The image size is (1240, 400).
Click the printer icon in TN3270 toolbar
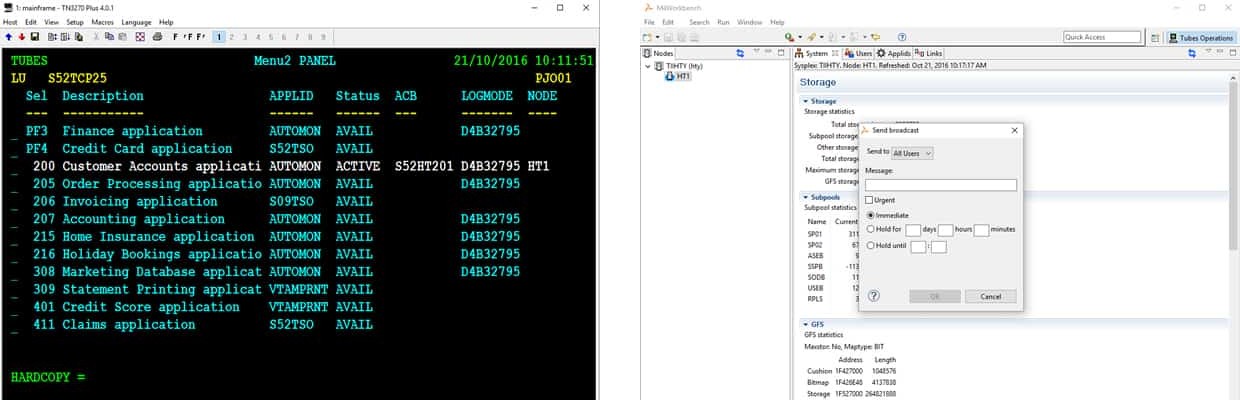point(157,37)
